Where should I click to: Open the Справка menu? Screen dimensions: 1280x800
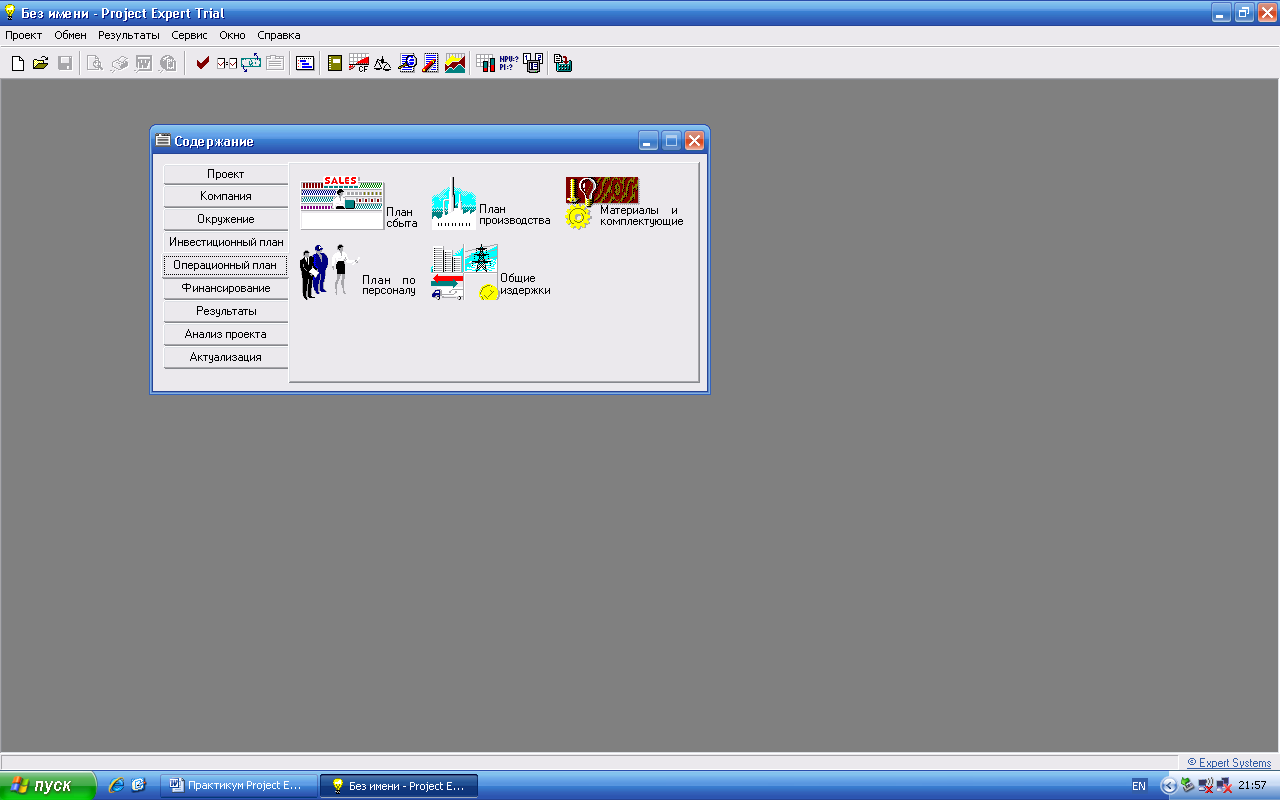[279, 35]
